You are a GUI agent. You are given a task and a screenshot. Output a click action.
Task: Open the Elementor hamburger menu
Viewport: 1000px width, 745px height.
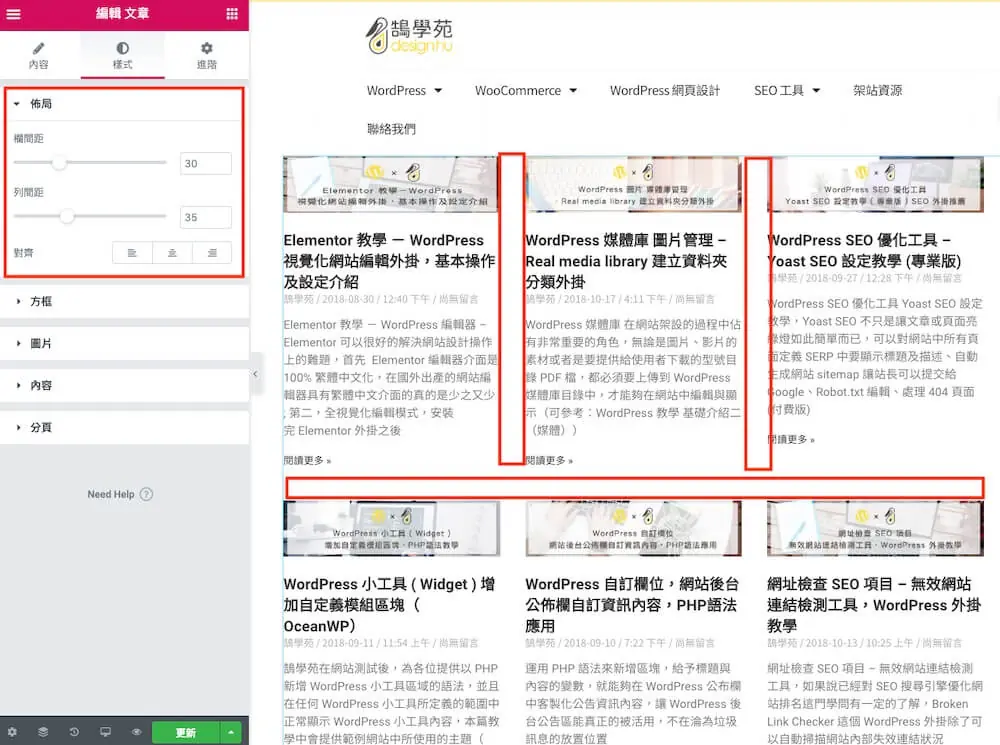coord(13,13)
